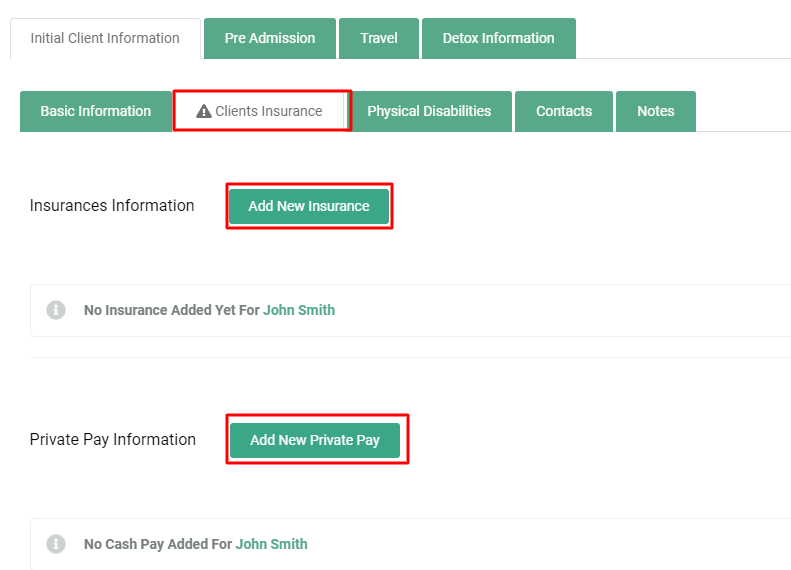Click the warning triangle on Clients Insurance

pos(203,111)
